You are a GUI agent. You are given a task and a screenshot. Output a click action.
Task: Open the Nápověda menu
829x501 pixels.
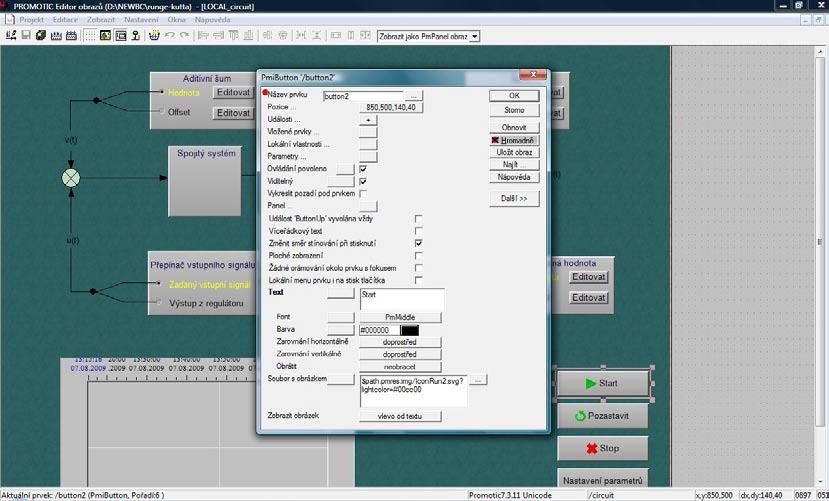click(213, 20)
